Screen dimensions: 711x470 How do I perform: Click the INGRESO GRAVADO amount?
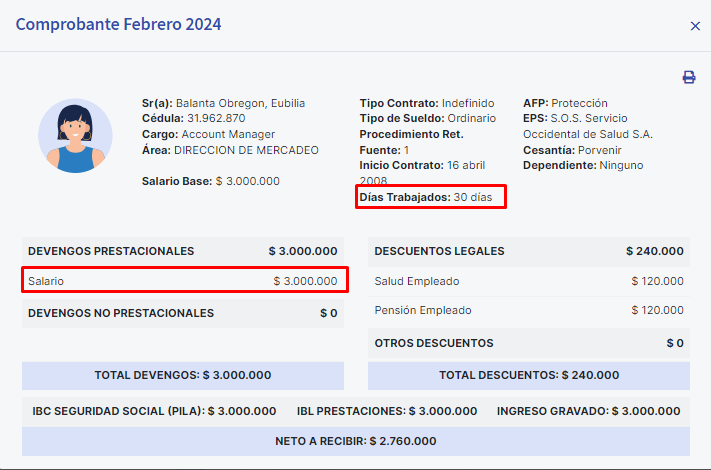pos(646,411)
